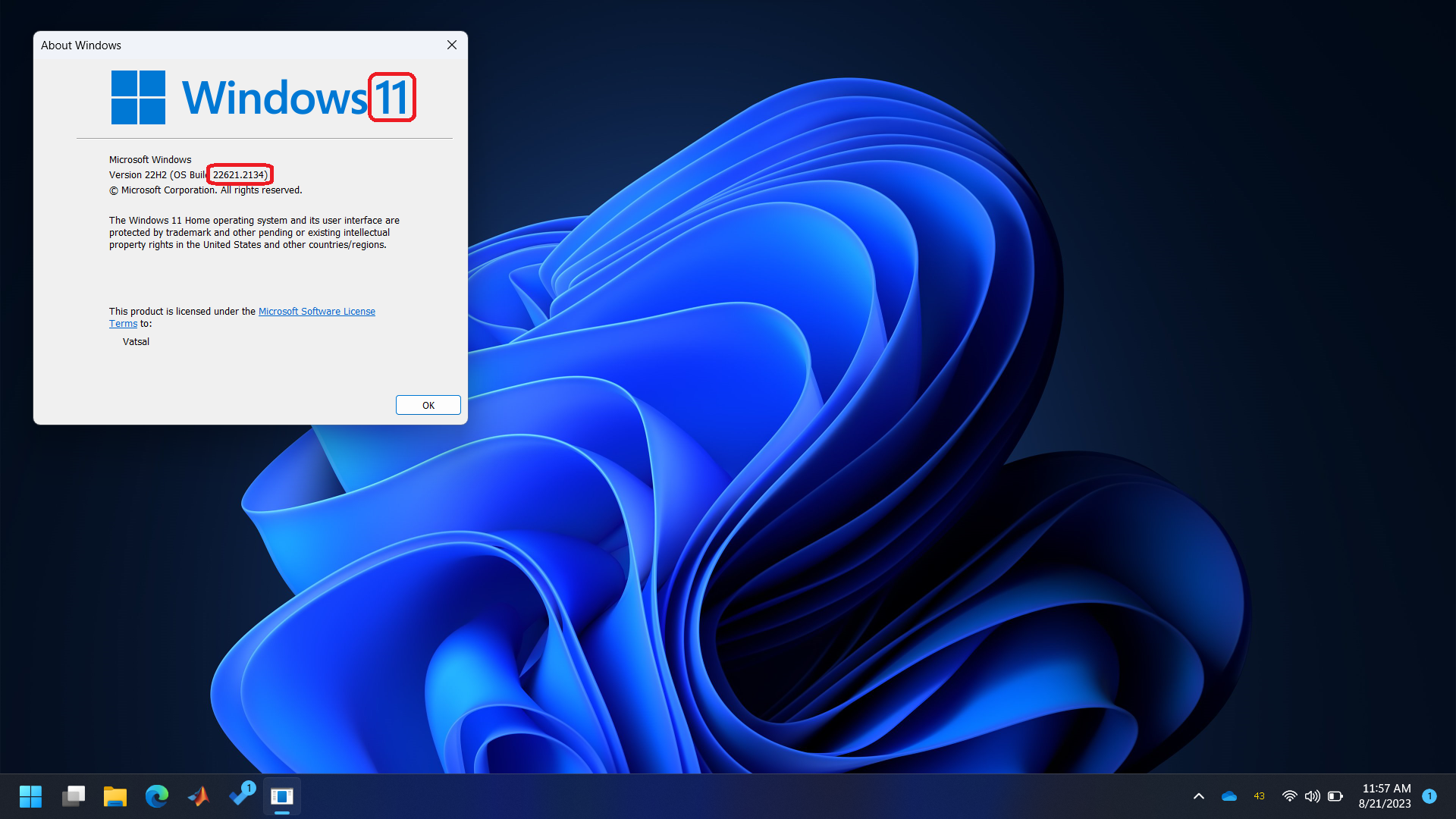Click the OK button in About Windows
1456x819 pixels.
(428, 405)
